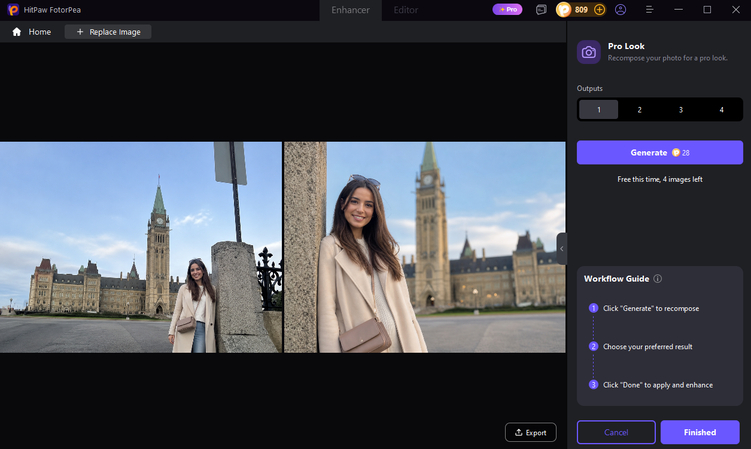Click the HitPaw FotorPea logo icon

pos(13,10)
